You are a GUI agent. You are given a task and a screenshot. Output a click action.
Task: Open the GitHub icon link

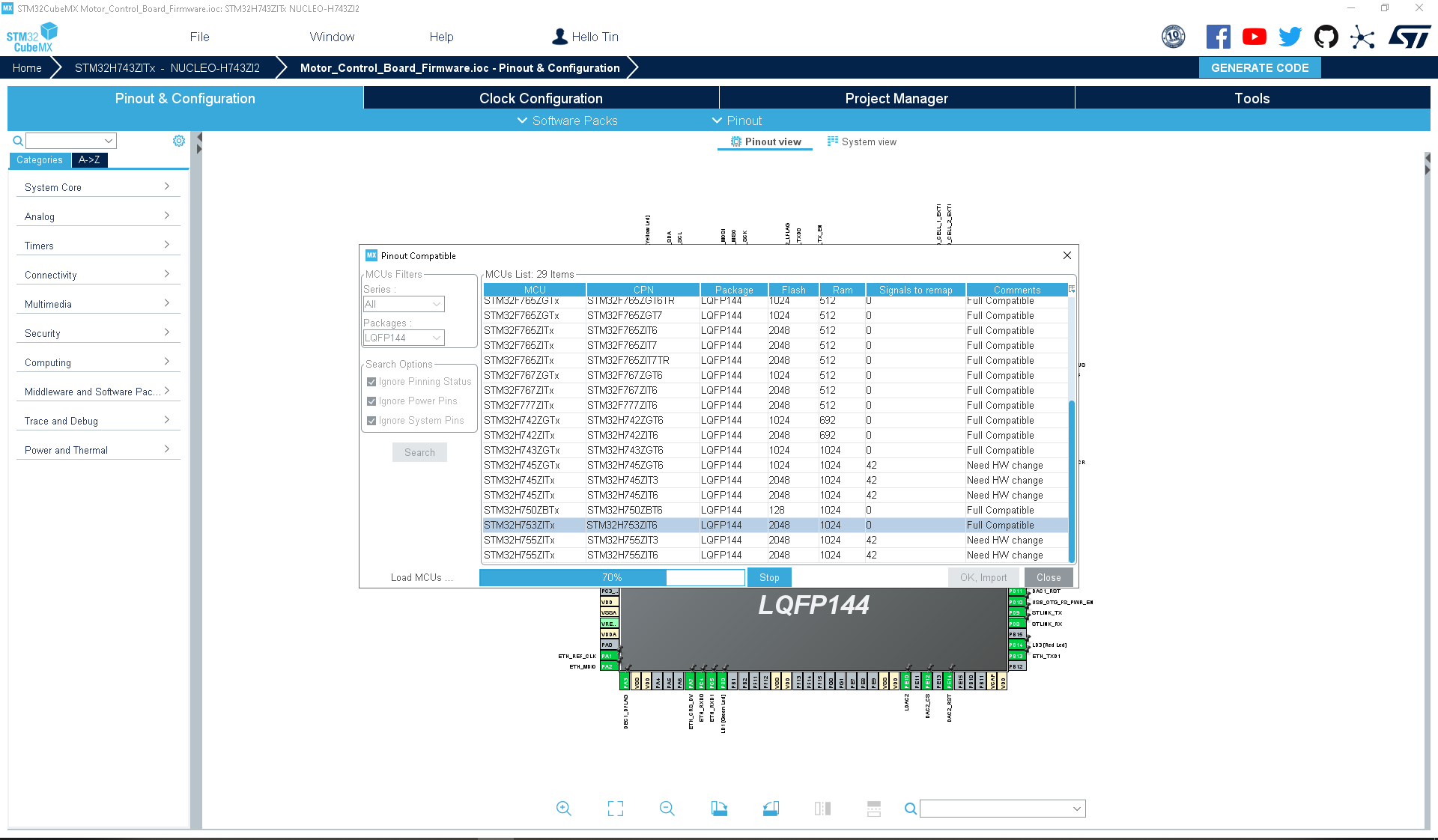click(x=1326, y=37)
